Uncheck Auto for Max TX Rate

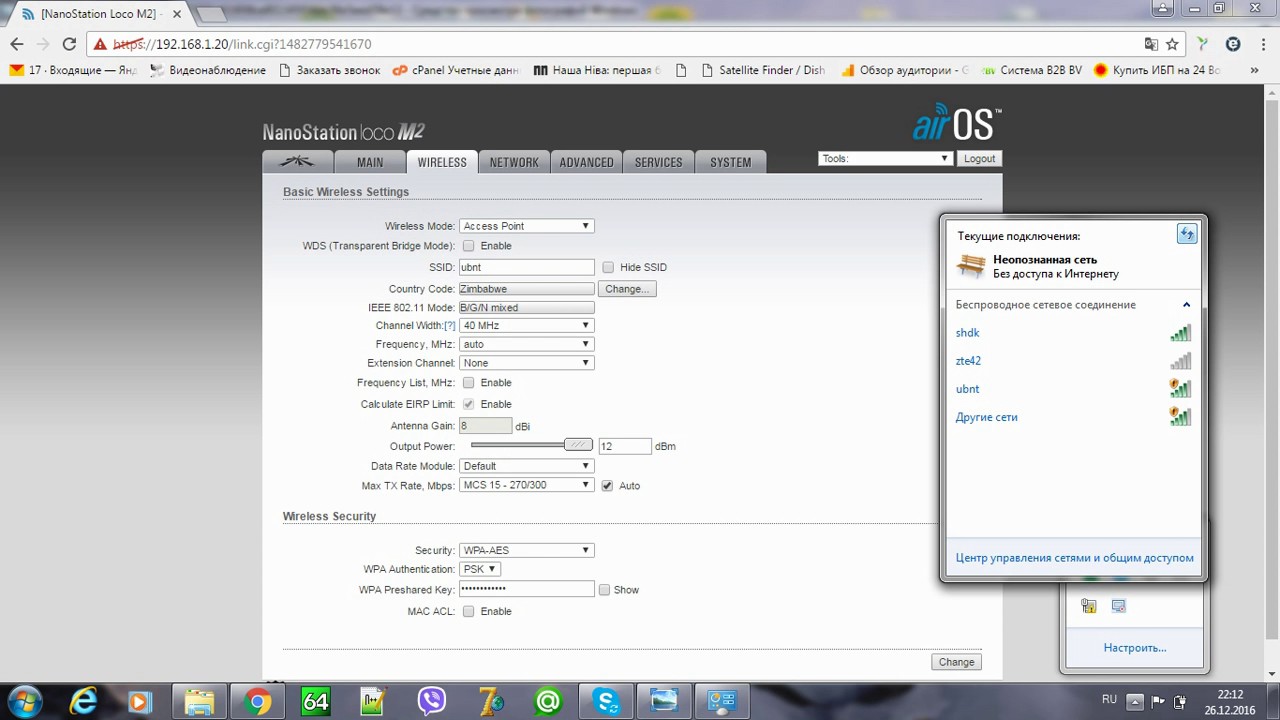pos(607,485)
